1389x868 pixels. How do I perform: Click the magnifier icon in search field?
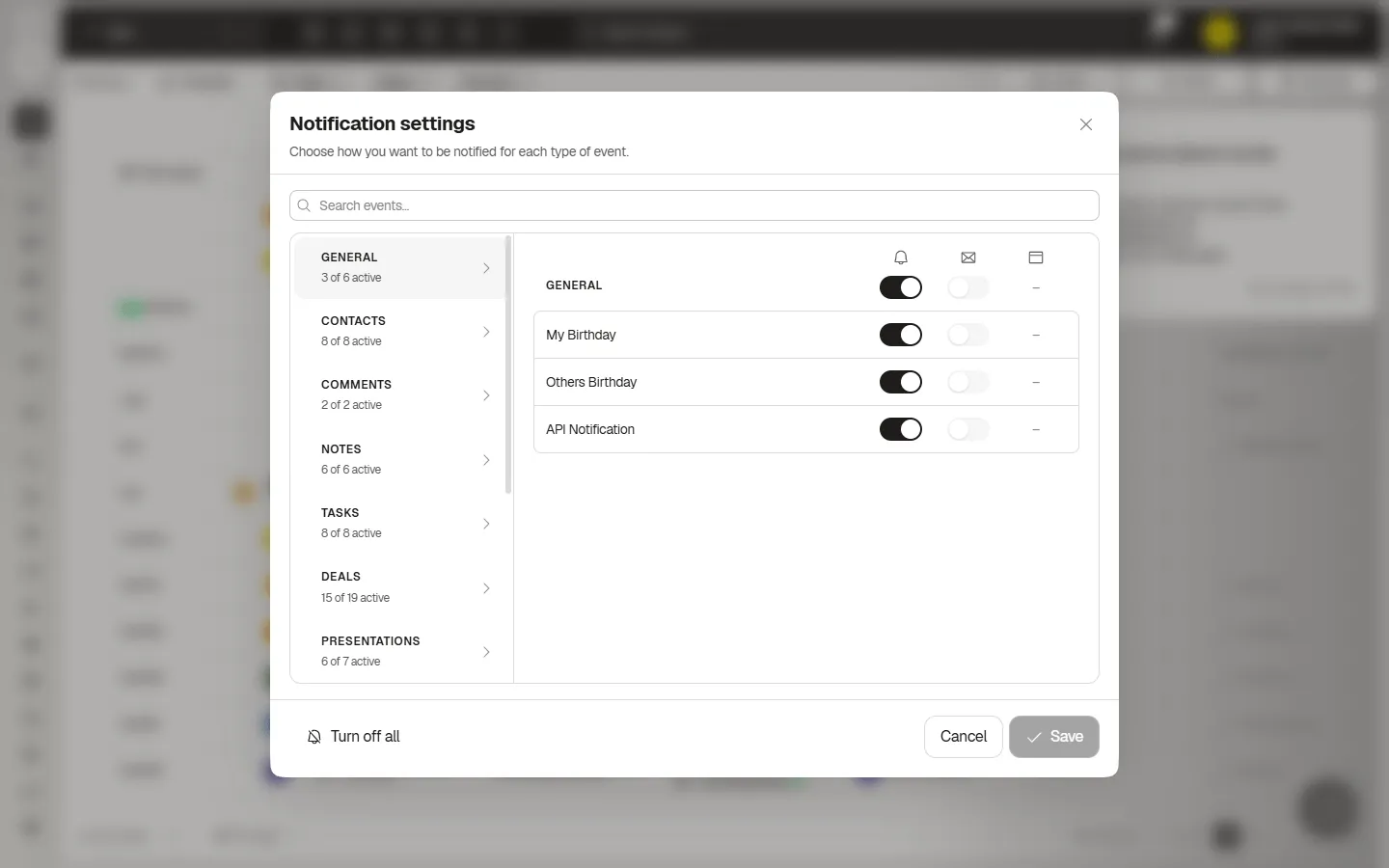tap(304, 205)
